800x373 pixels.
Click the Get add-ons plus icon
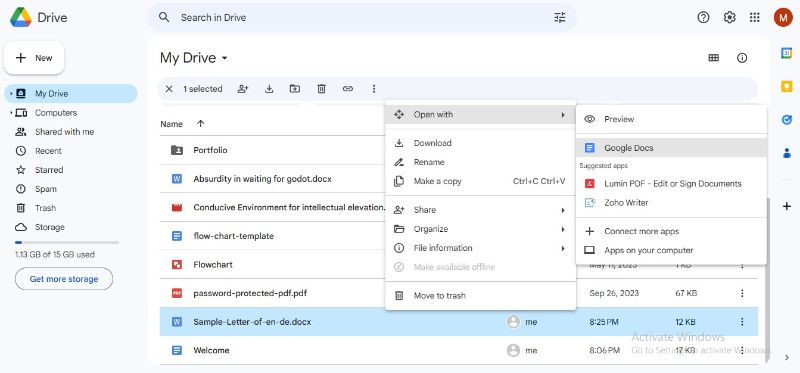pos(786,206)
